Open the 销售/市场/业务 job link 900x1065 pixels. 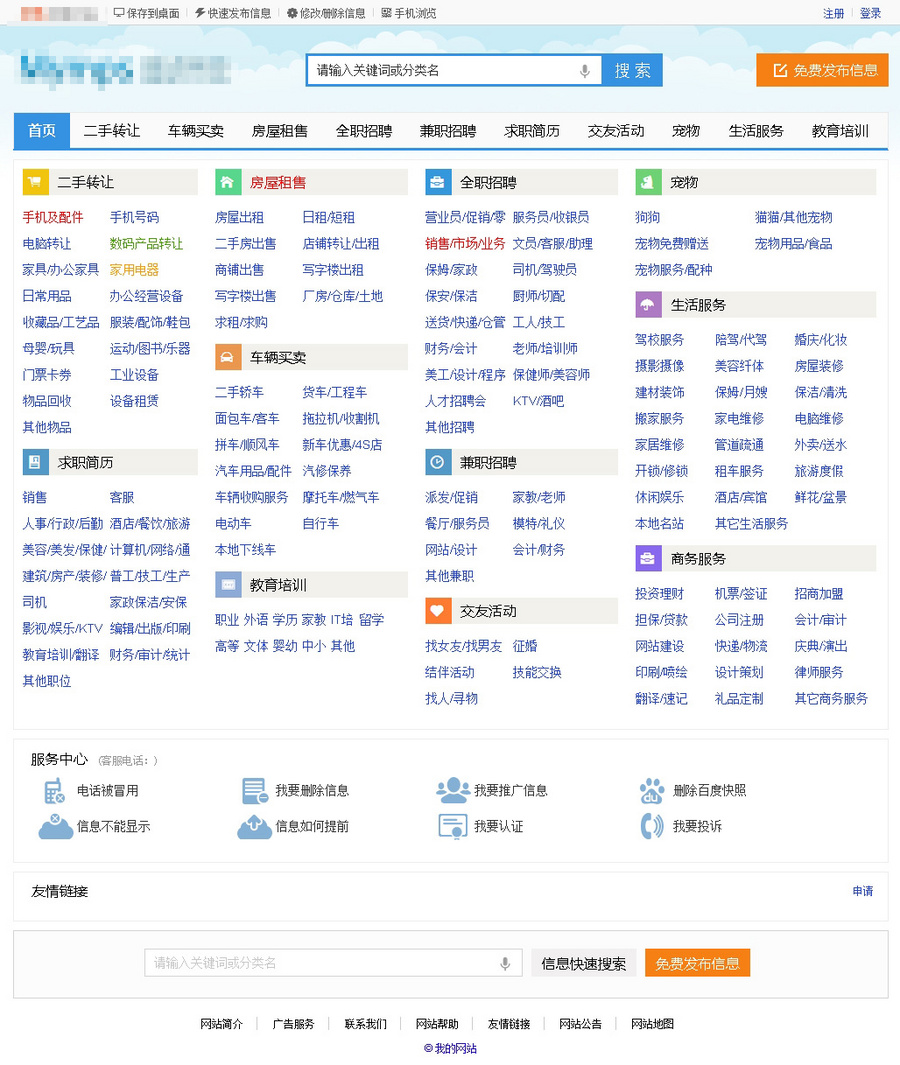pos(465,243)
